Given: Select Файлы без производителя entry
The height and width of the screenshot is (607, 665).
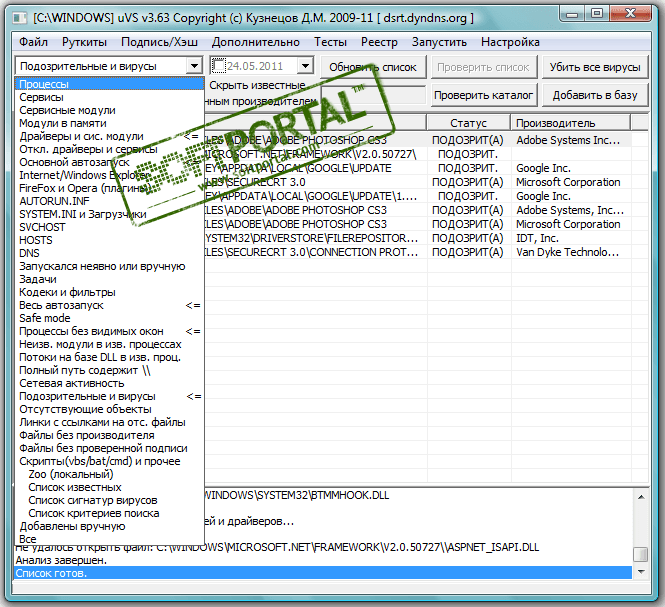Looking at the screenshot, I should tap(109, 435).
